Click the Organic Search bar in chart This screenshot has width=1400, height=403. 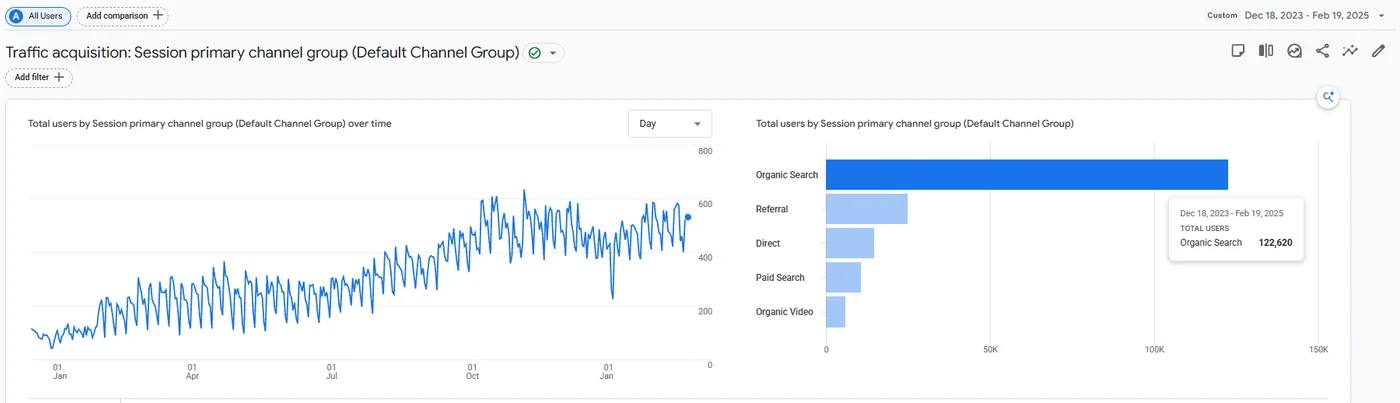coord(1026,175)
